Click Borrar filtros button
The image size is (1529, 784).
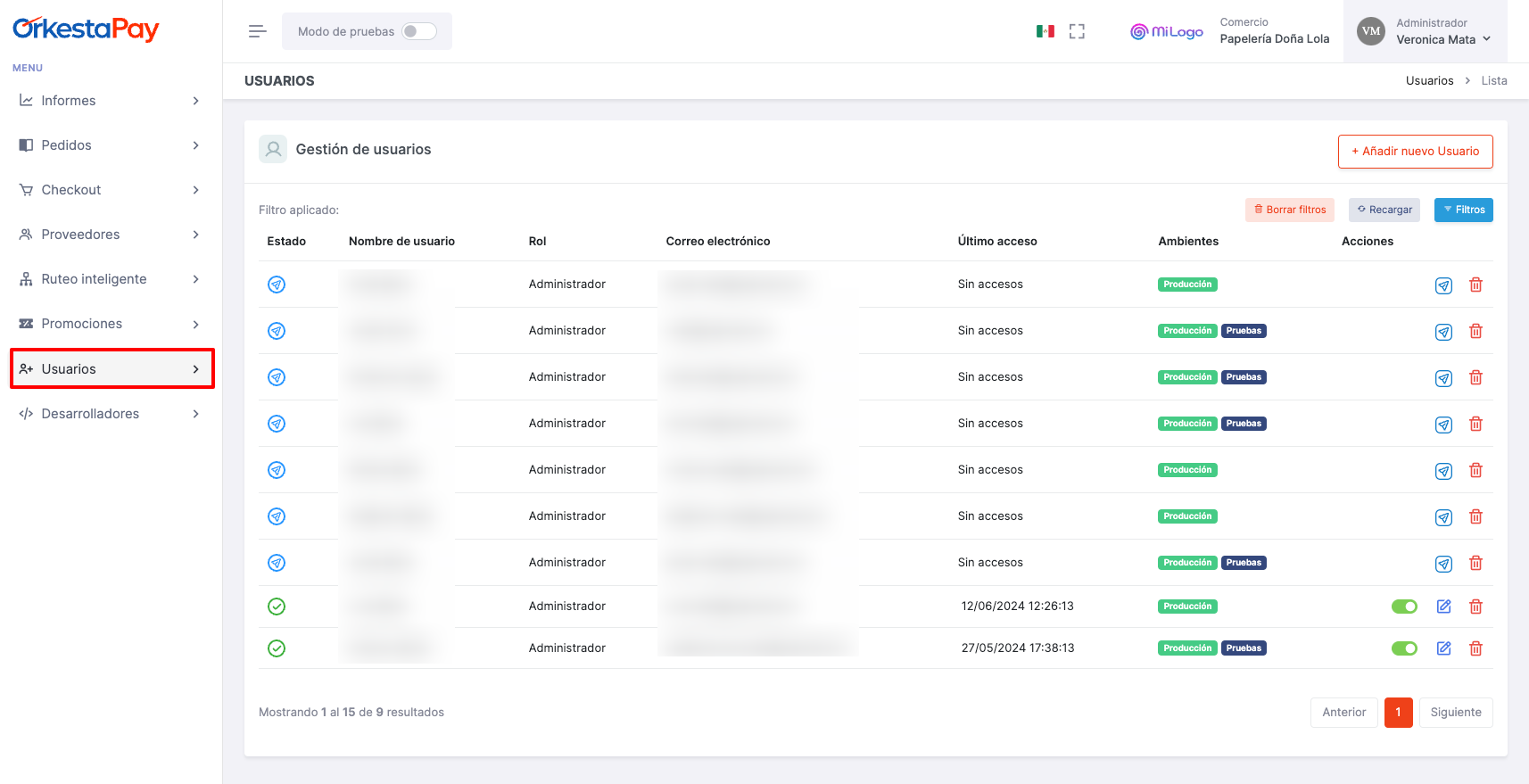(x=1290, y=210)
